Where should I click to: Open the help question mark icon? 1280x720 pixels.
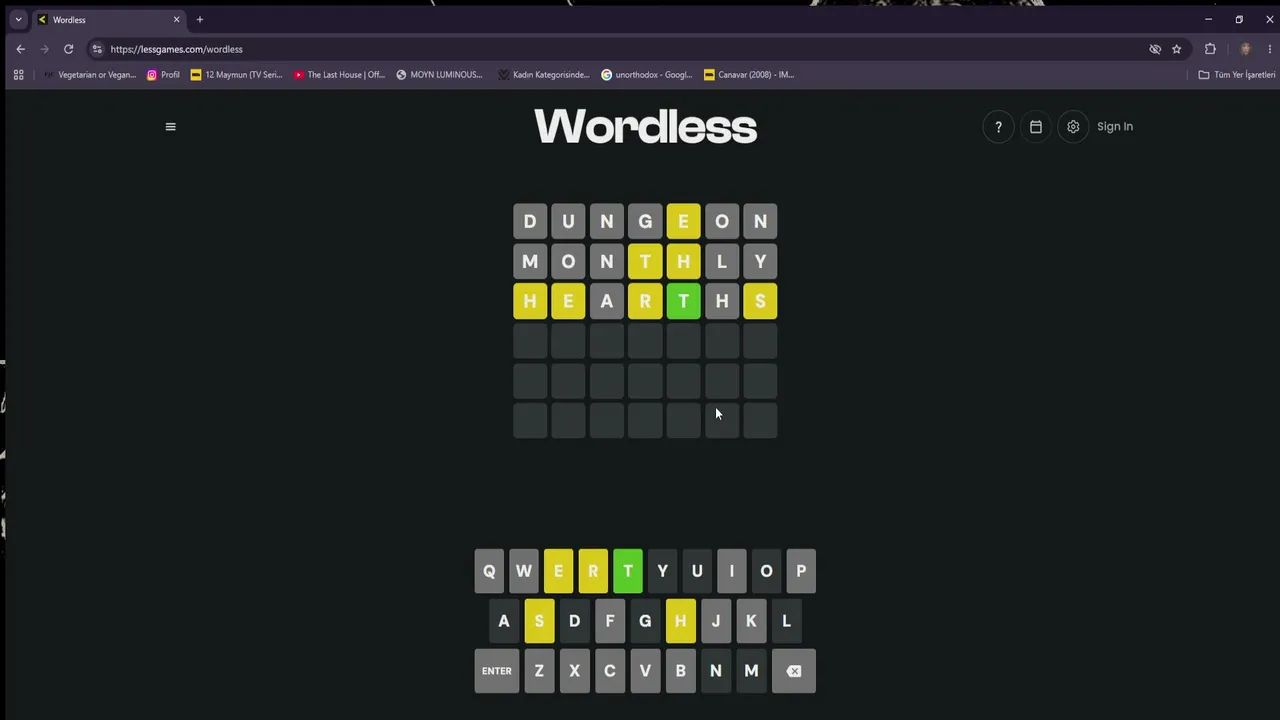tap(998, 127)
